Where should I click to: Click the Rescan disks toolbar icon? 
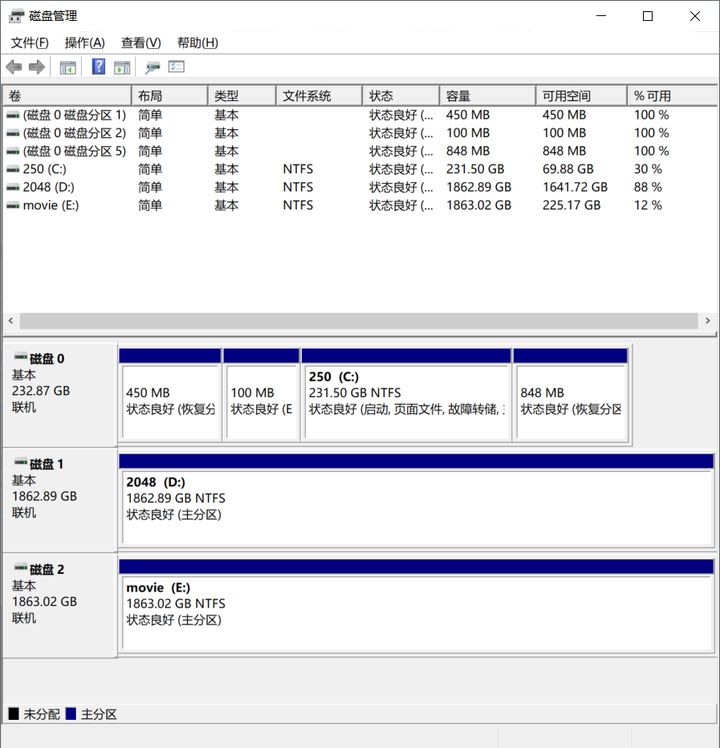click(x=152, y=68)
